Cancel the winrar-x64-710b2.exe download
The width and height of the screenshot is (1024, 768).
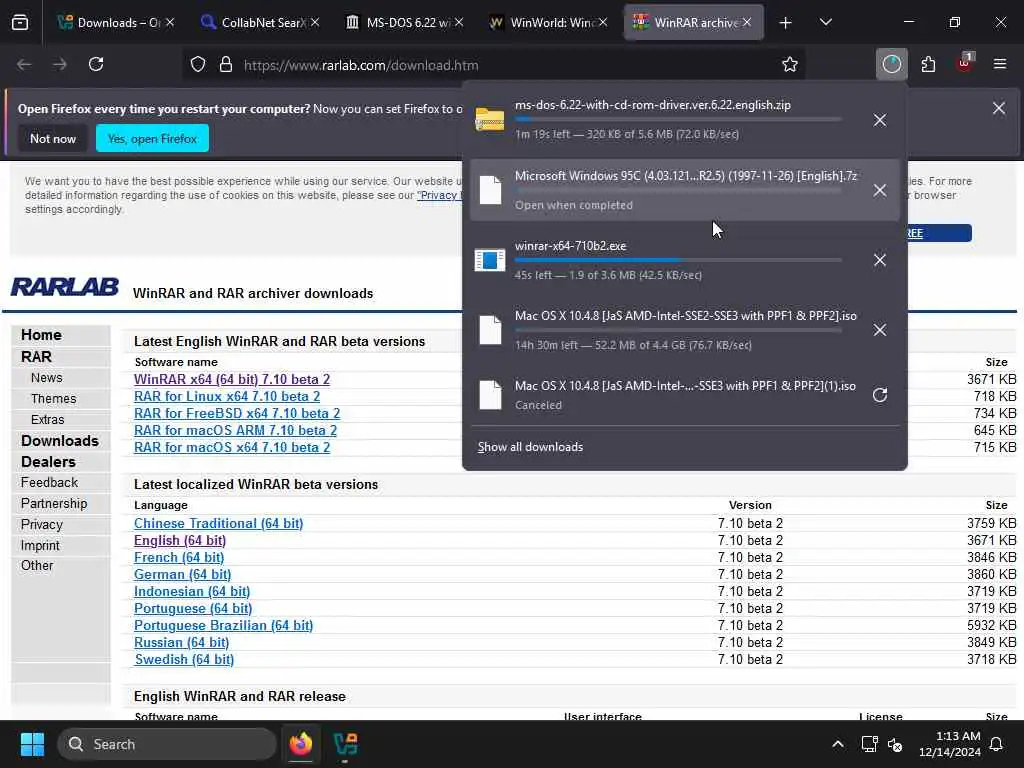pyautogui.click(x=880, y=260)
